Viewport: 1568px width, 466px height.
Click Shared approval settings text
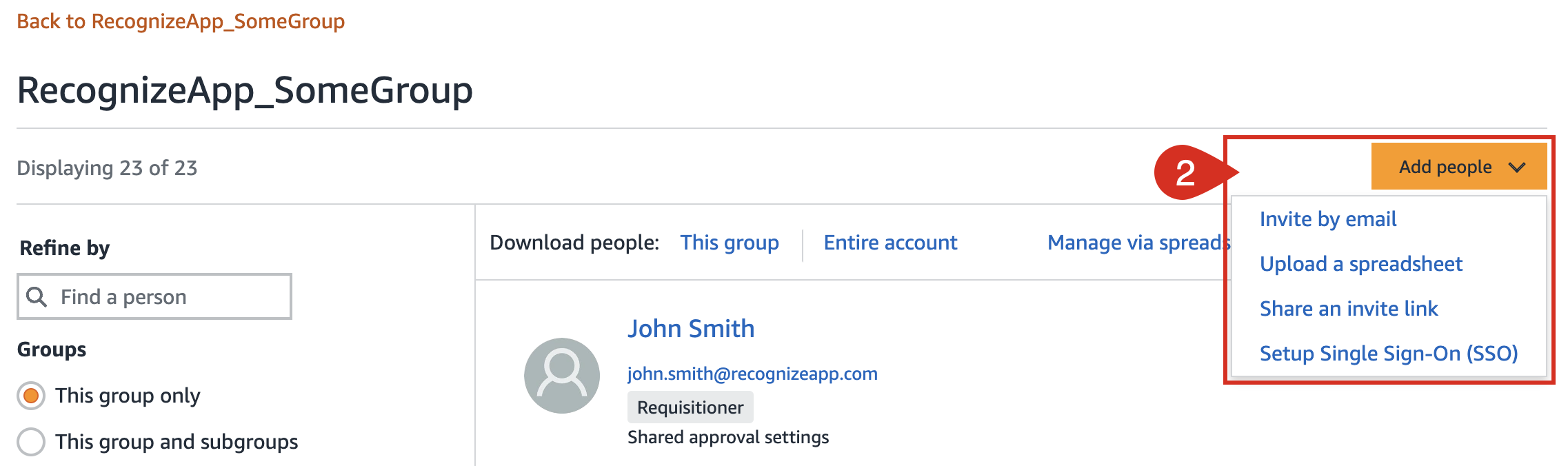tap(728, 438)
